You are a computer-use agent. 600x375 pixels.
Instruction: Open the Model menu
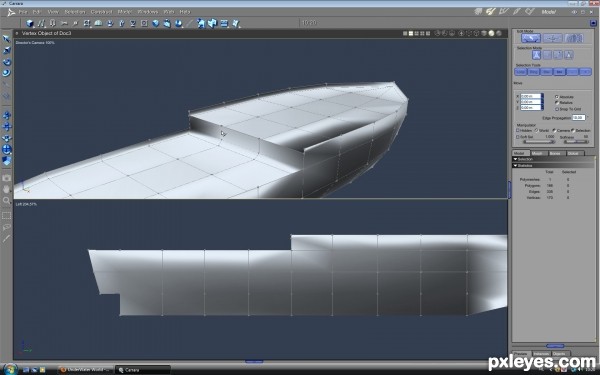125,12
